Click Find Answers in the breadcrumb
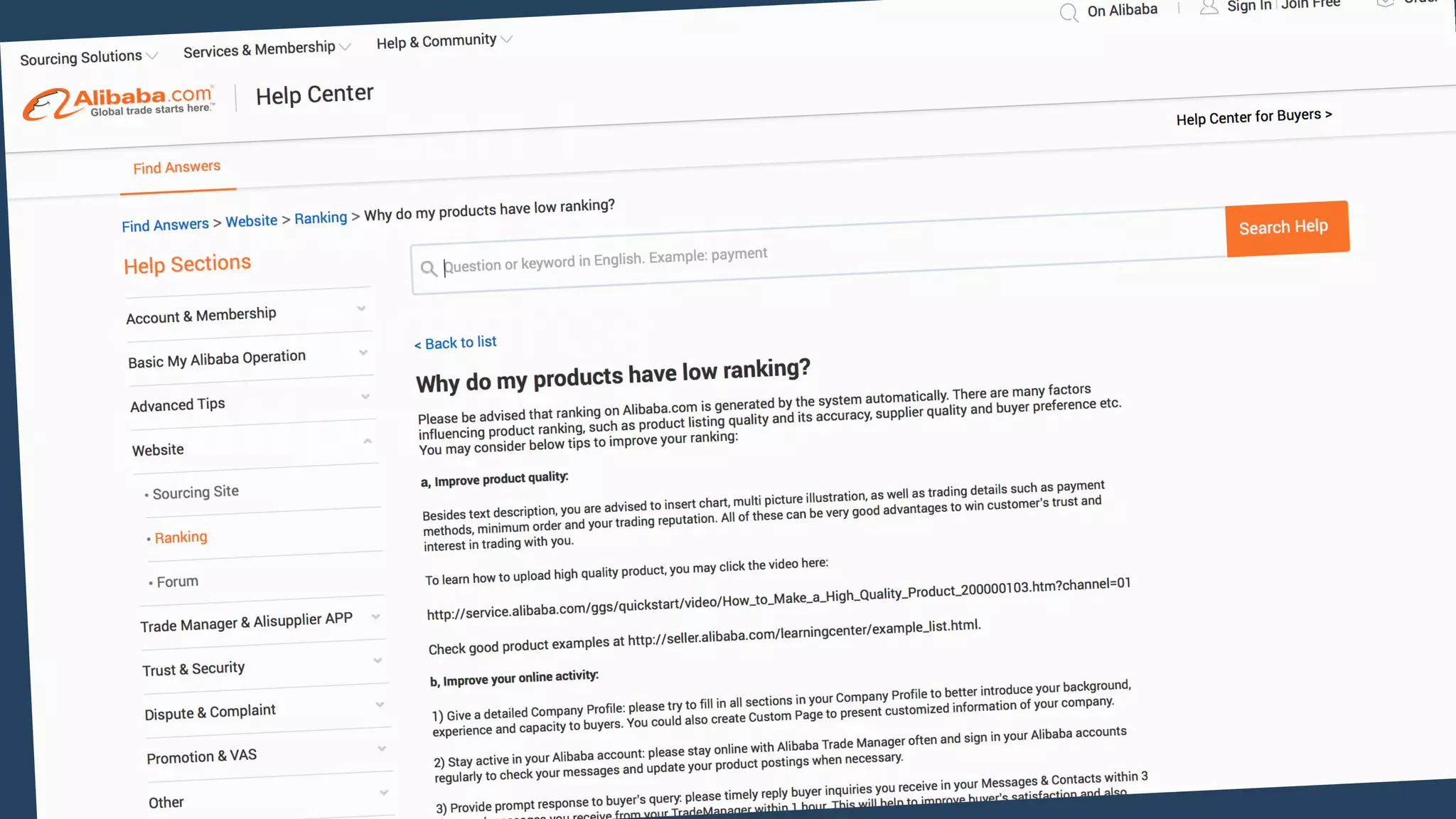 click(165, 225)
